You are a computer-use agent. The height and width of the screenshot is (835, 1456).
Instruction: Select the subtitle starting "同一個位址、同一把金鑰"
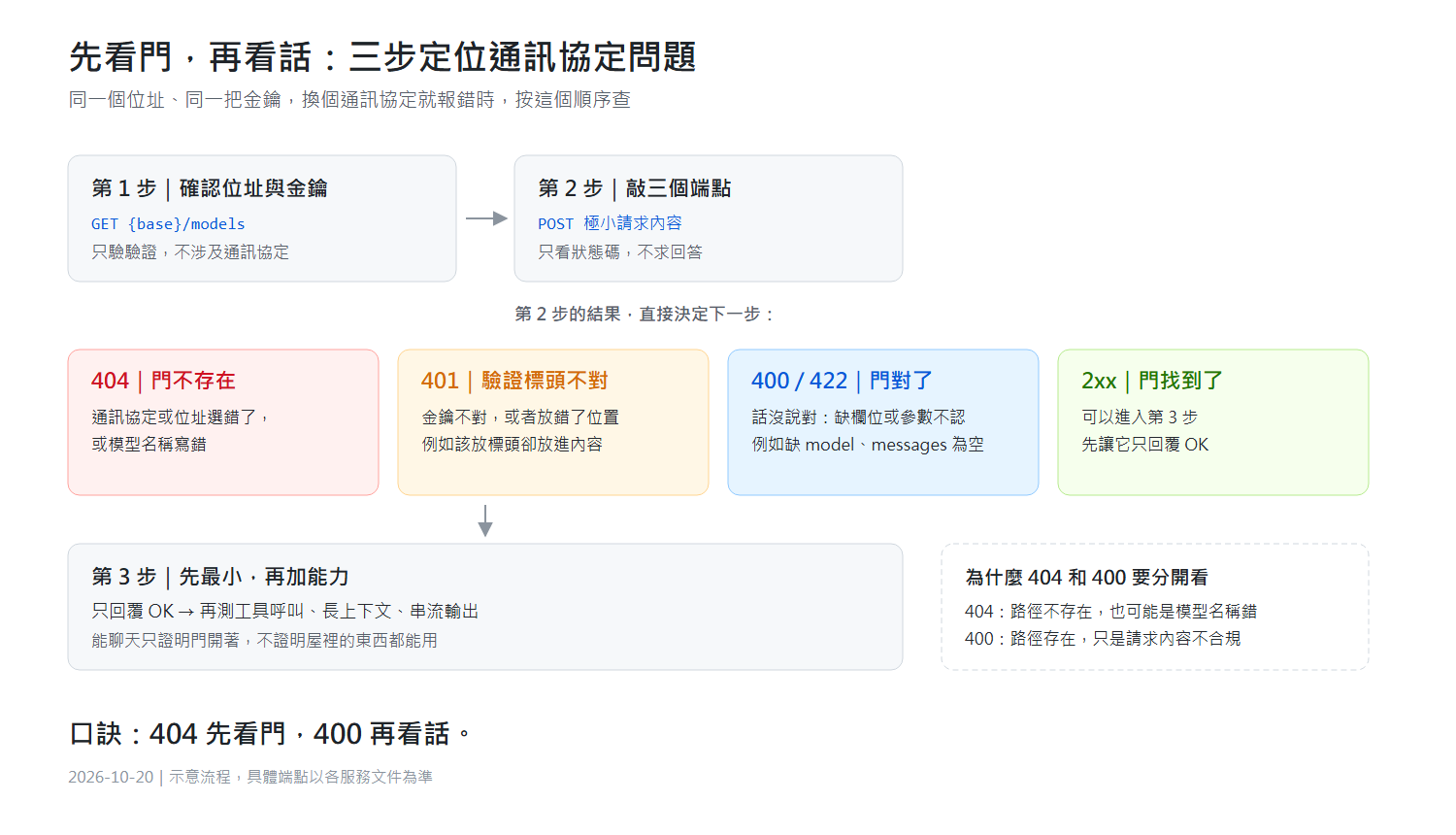click(x=349, y=100)
